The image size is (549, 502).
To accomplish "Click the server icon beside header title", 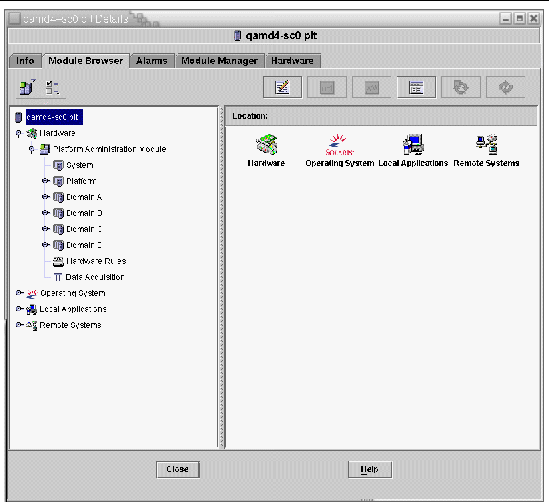I will 237,36.
